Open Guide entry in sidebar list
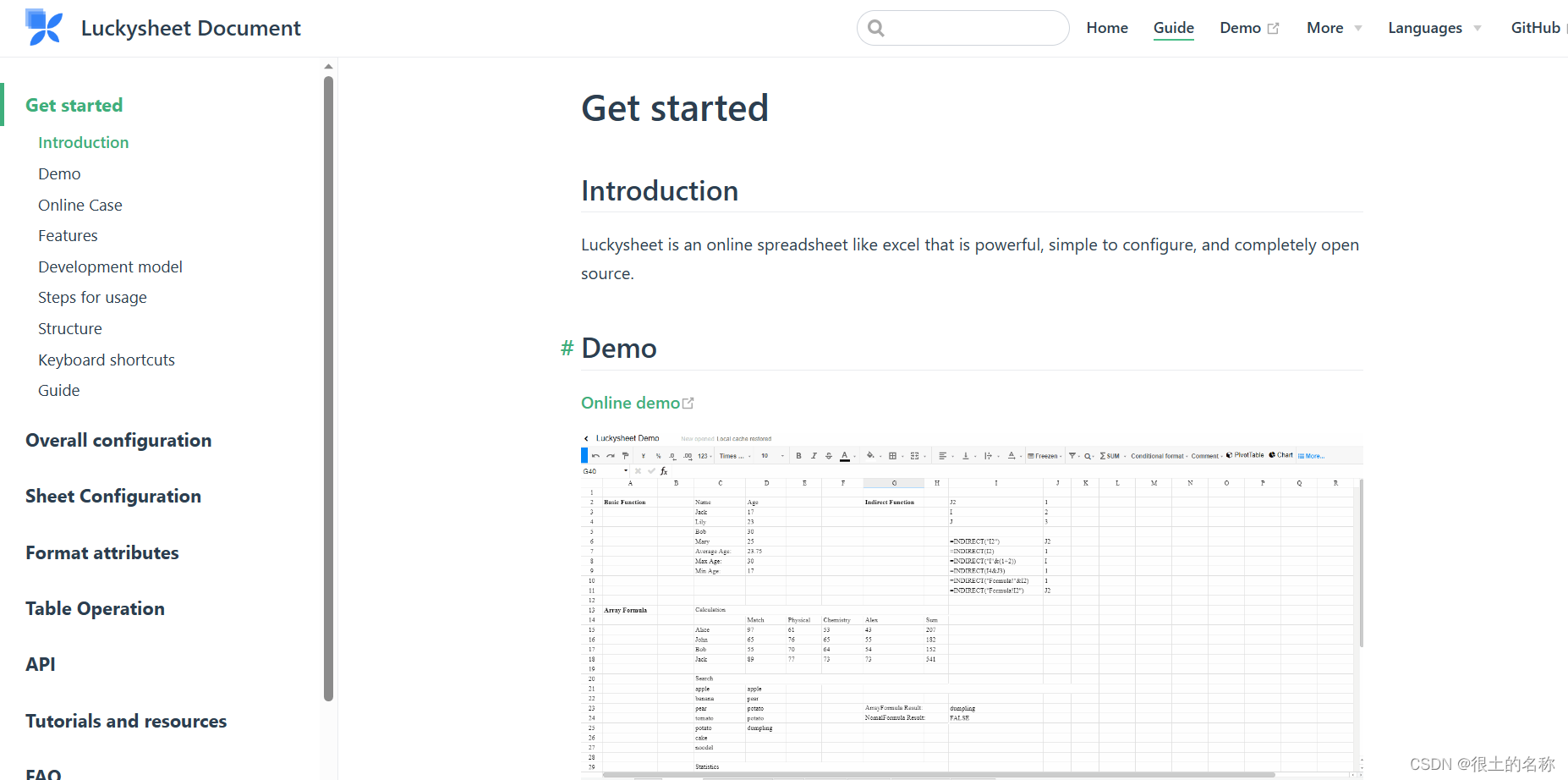This screenshot has height=780, width=1568. pos(59,390)
